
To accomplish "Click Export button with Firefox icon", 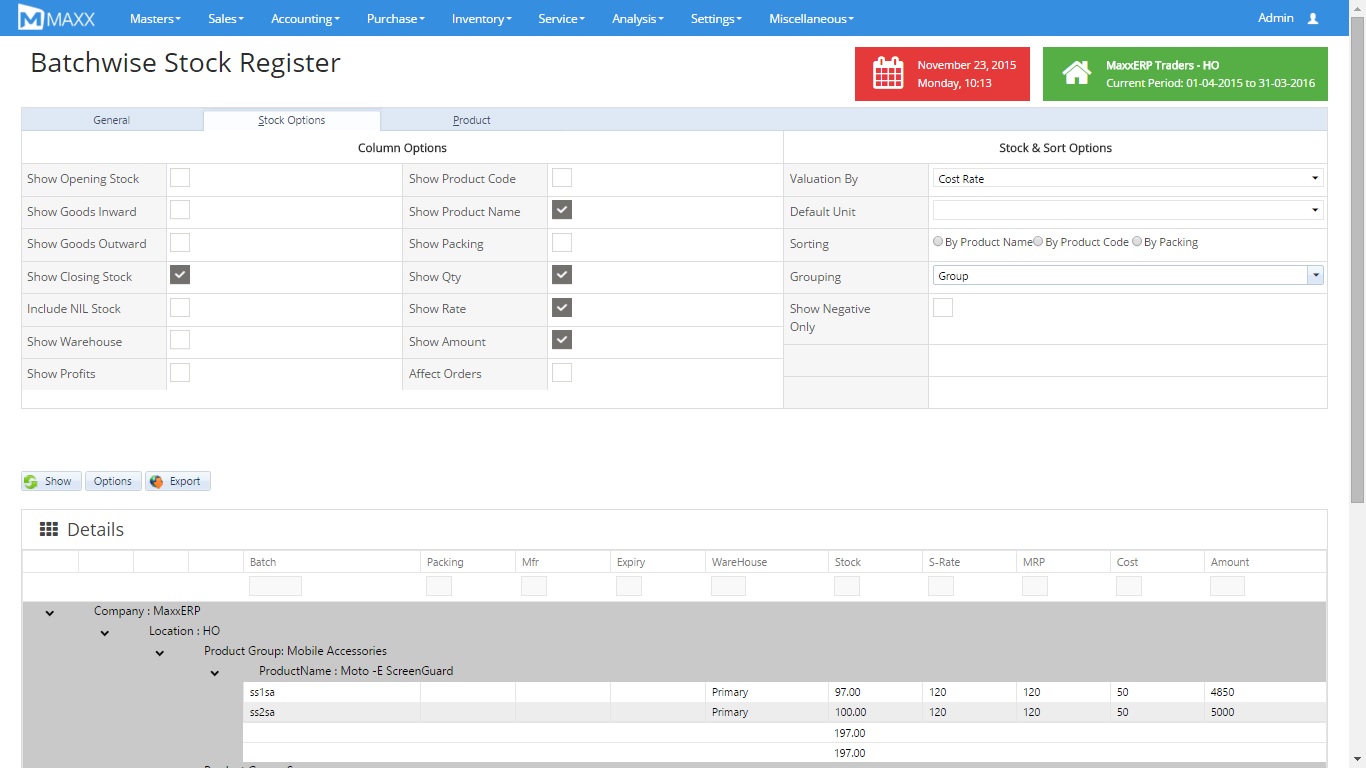I will pos(177,481).
